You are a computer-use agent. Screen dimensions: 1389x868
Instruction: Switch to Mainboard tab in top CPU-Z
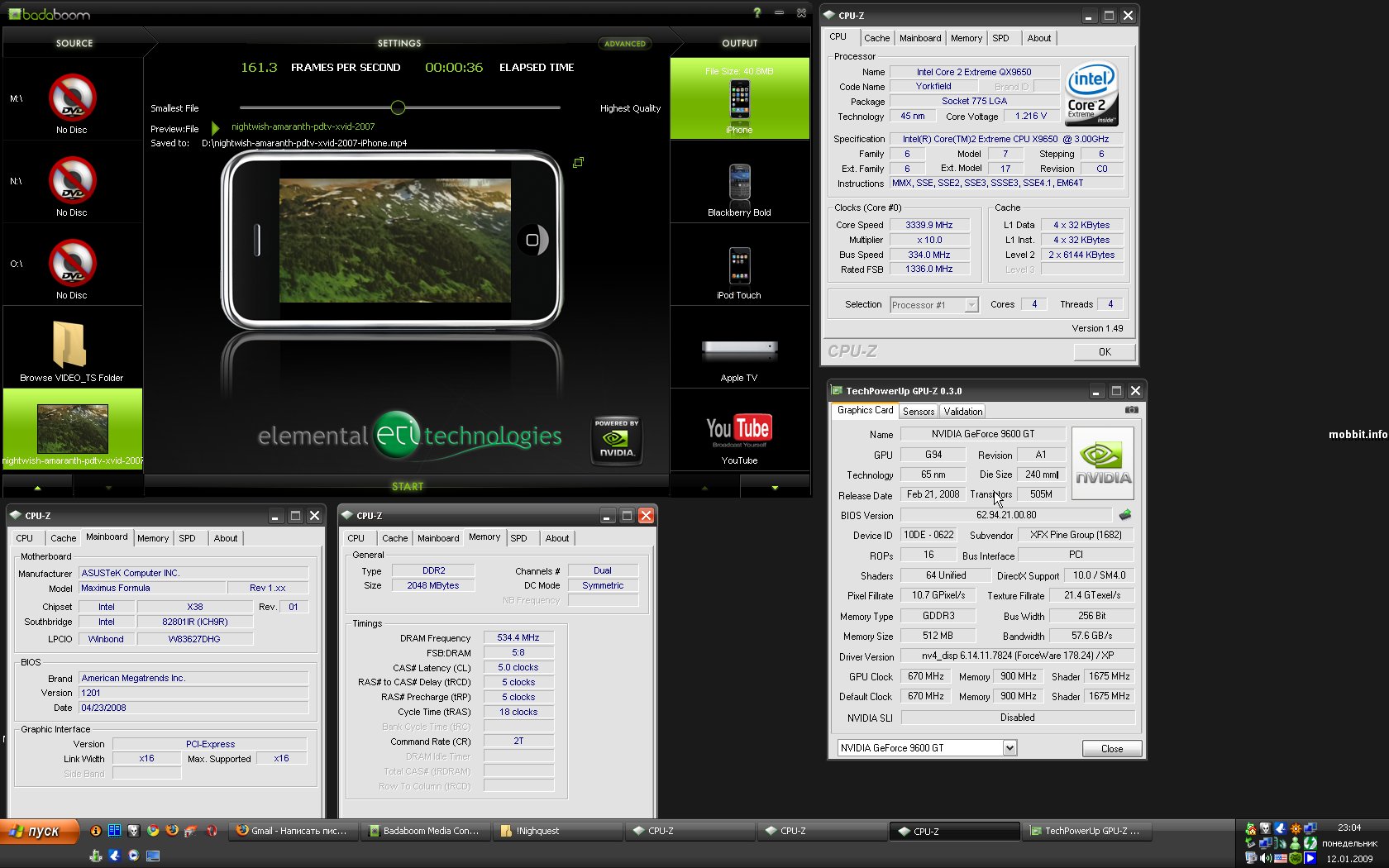(920, 38)
